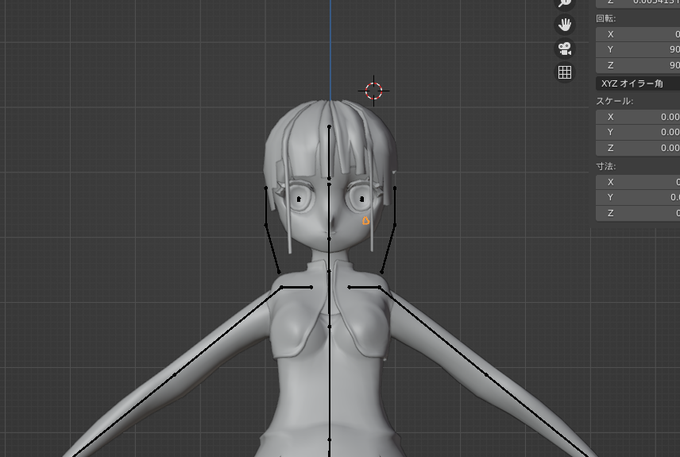Screen dimensions: 680x457
Task: Edit the スケール Y value field
Action: [638, 132]
